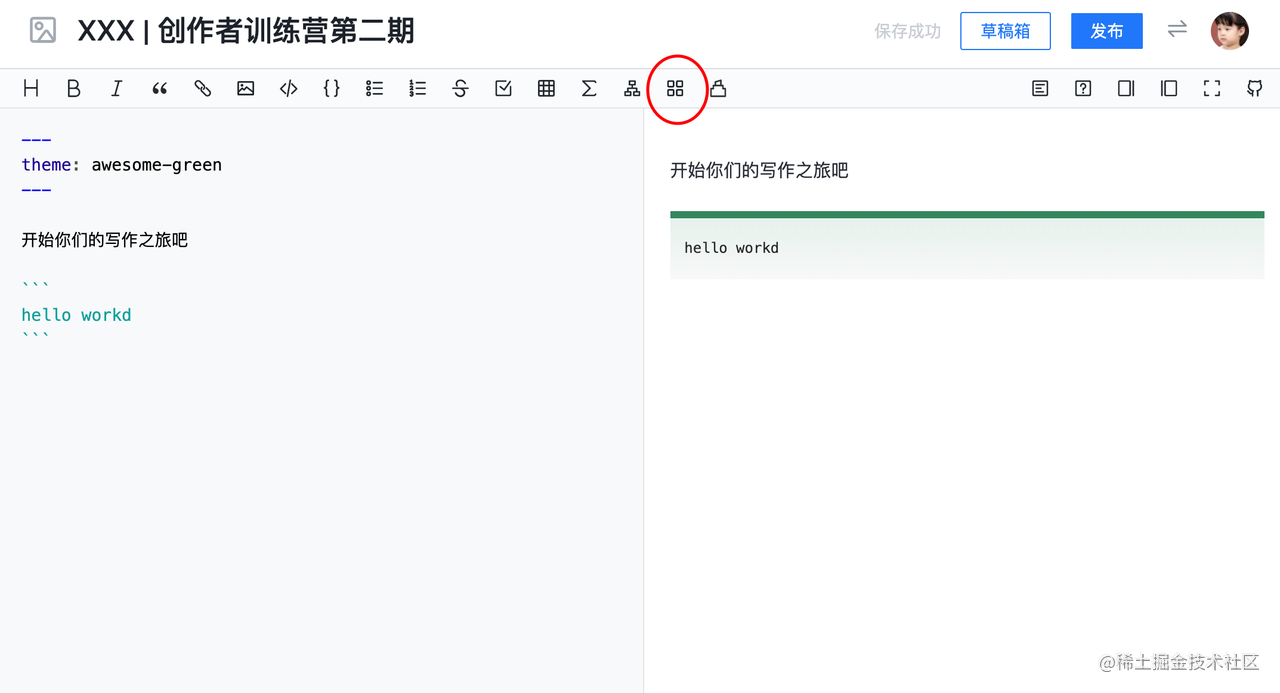
Task: Insert an unordered list
Action: point(375,89)
